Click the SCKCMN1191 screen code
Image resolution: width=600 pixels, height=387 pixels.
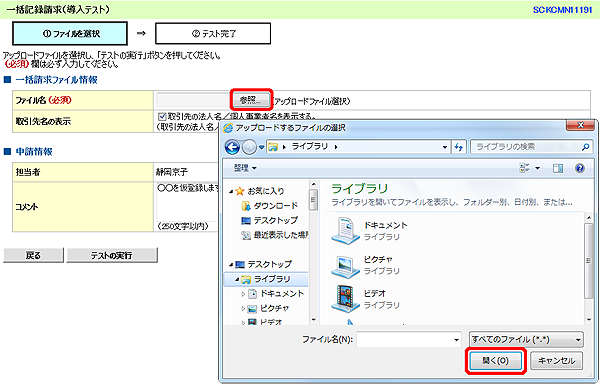[562, 10]
